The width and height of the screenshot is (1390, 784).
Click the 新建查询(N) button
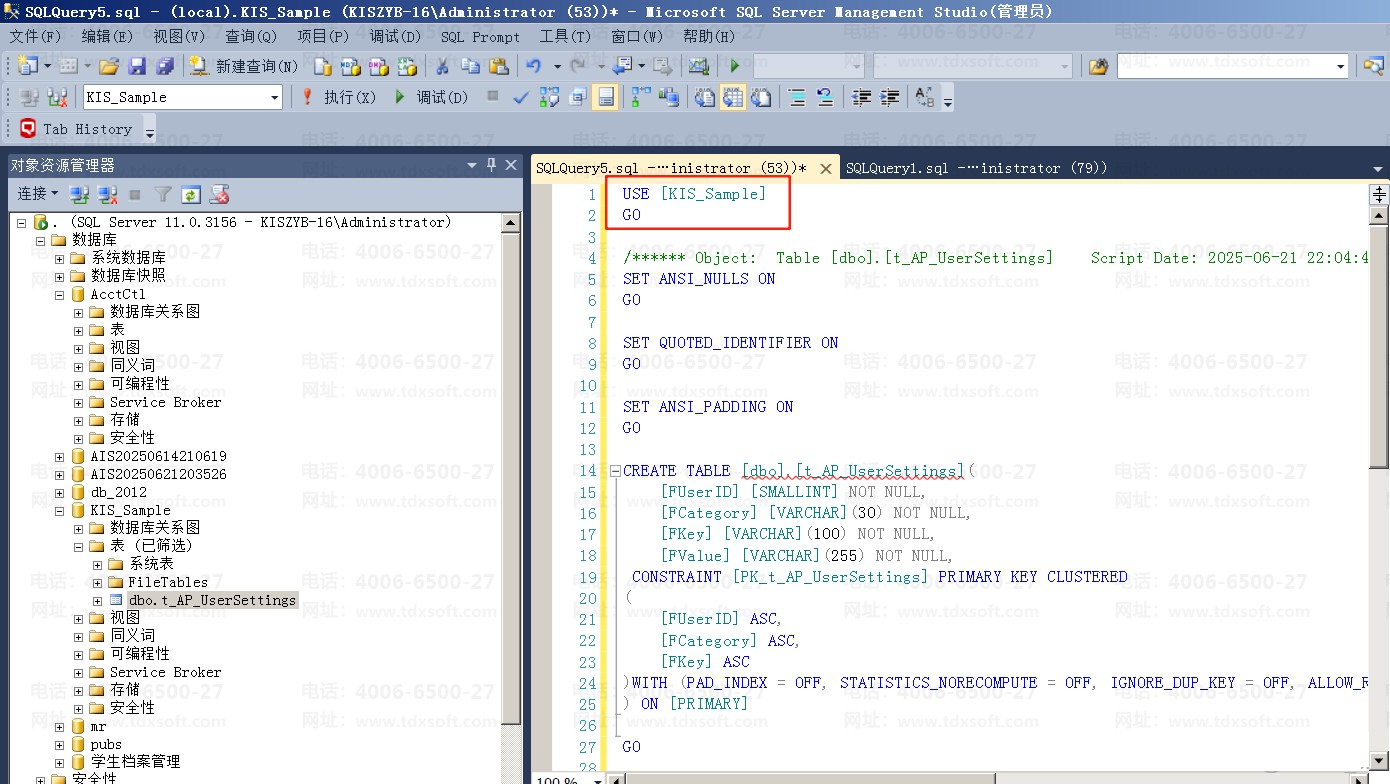(x=245, y=66)
